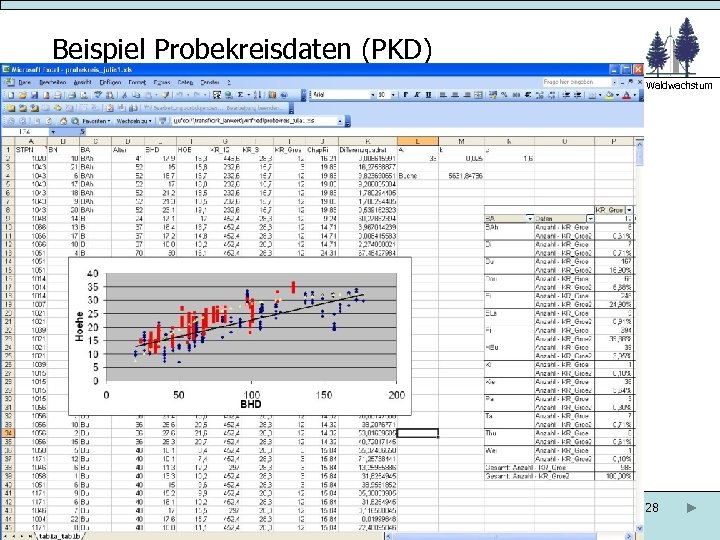The width and height of the screenshot is (720, 540).
Task: Click the Increase Indent icon
Action: pyautogui.click(x=578, y=95)
